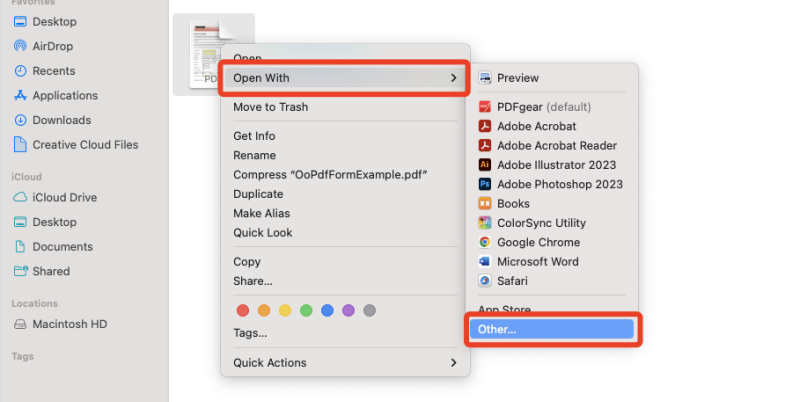Click the Adobe Illustrator 2023 icon
Viewport: 798px width, 402px height.
pyautogui.click(x=485, y=165)
